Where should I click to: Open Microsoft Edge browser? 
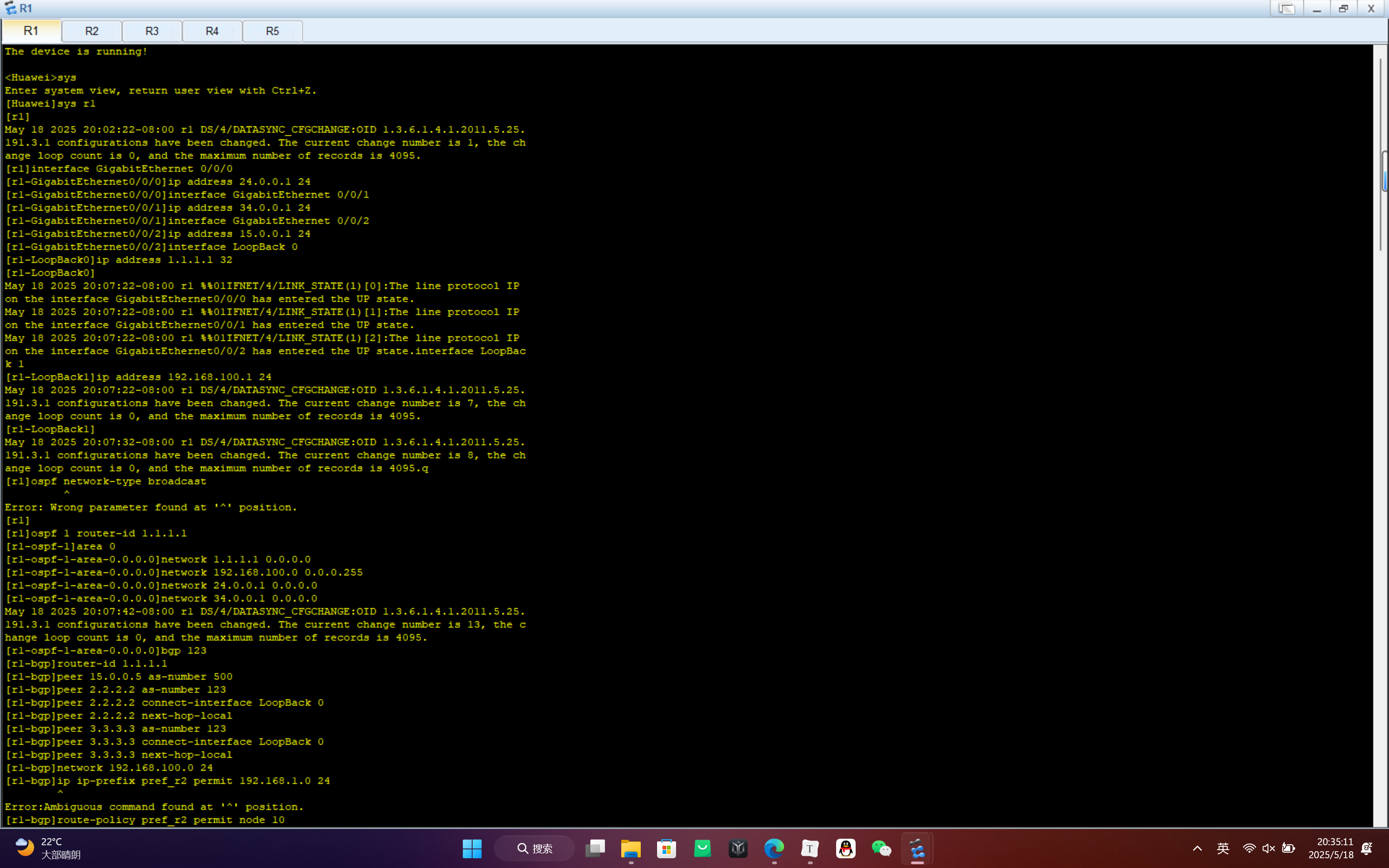[x=774, y=848]
